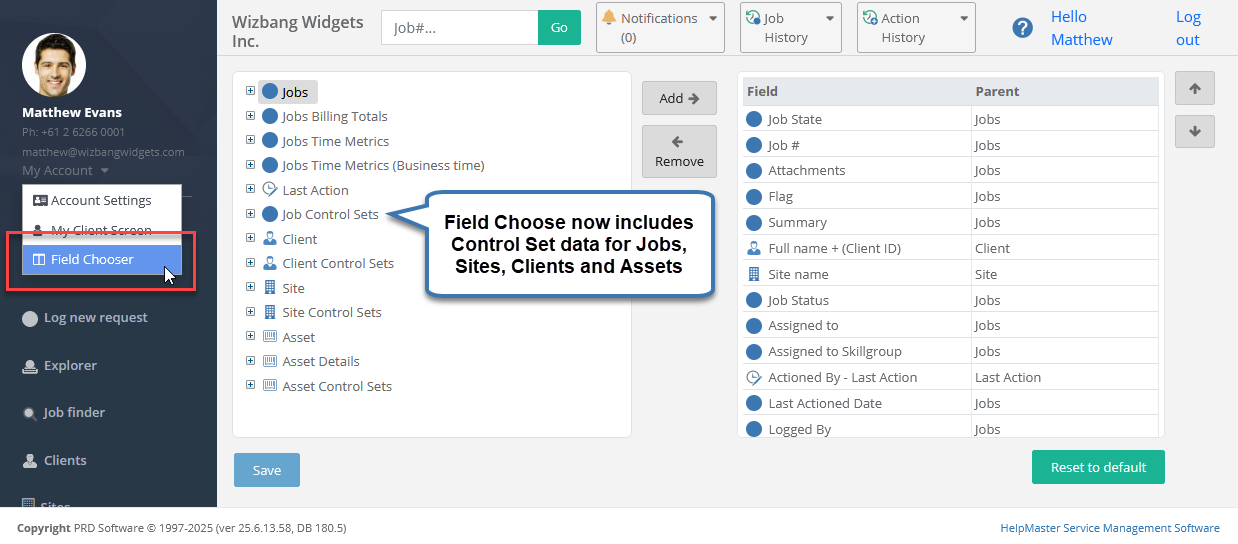
Task: Click the Asset Details icon in tree
Action: [270, 361]
